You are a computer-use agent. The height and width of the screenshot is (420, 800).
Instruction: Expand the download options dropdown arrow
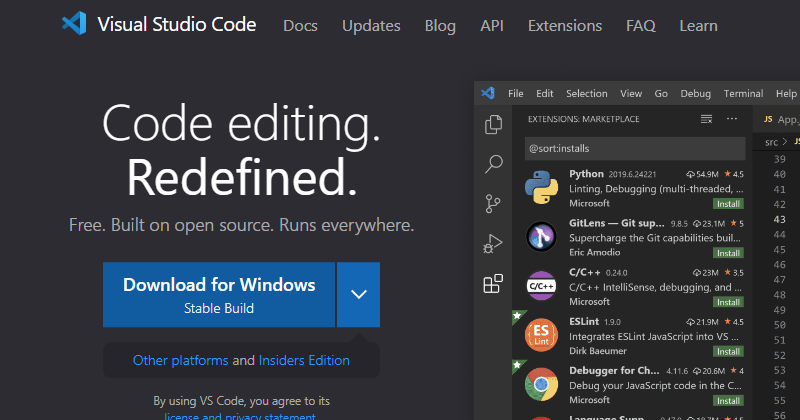click(359, 294)
